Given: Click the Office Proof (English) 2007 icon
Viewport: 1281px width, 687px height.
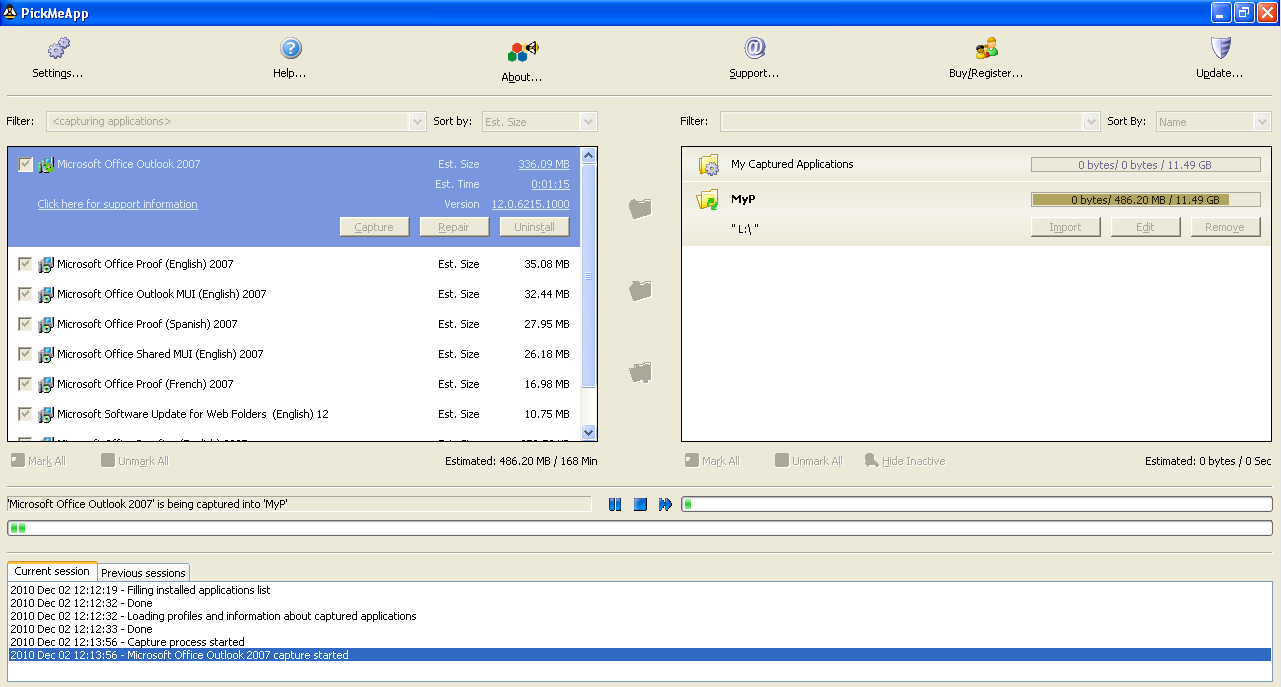Looking at the screenshot, I should (x=46, y=265).
